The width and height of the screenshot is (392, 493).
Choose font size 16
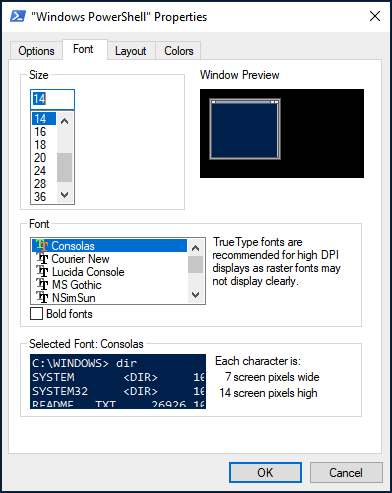pyautogui.click(x=44, y=132)
